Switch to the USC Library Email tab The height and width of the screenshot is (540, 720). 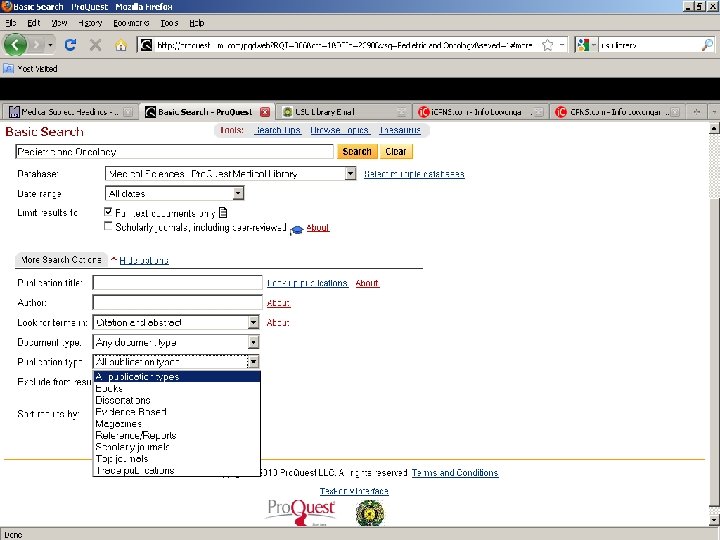point(344,112)
